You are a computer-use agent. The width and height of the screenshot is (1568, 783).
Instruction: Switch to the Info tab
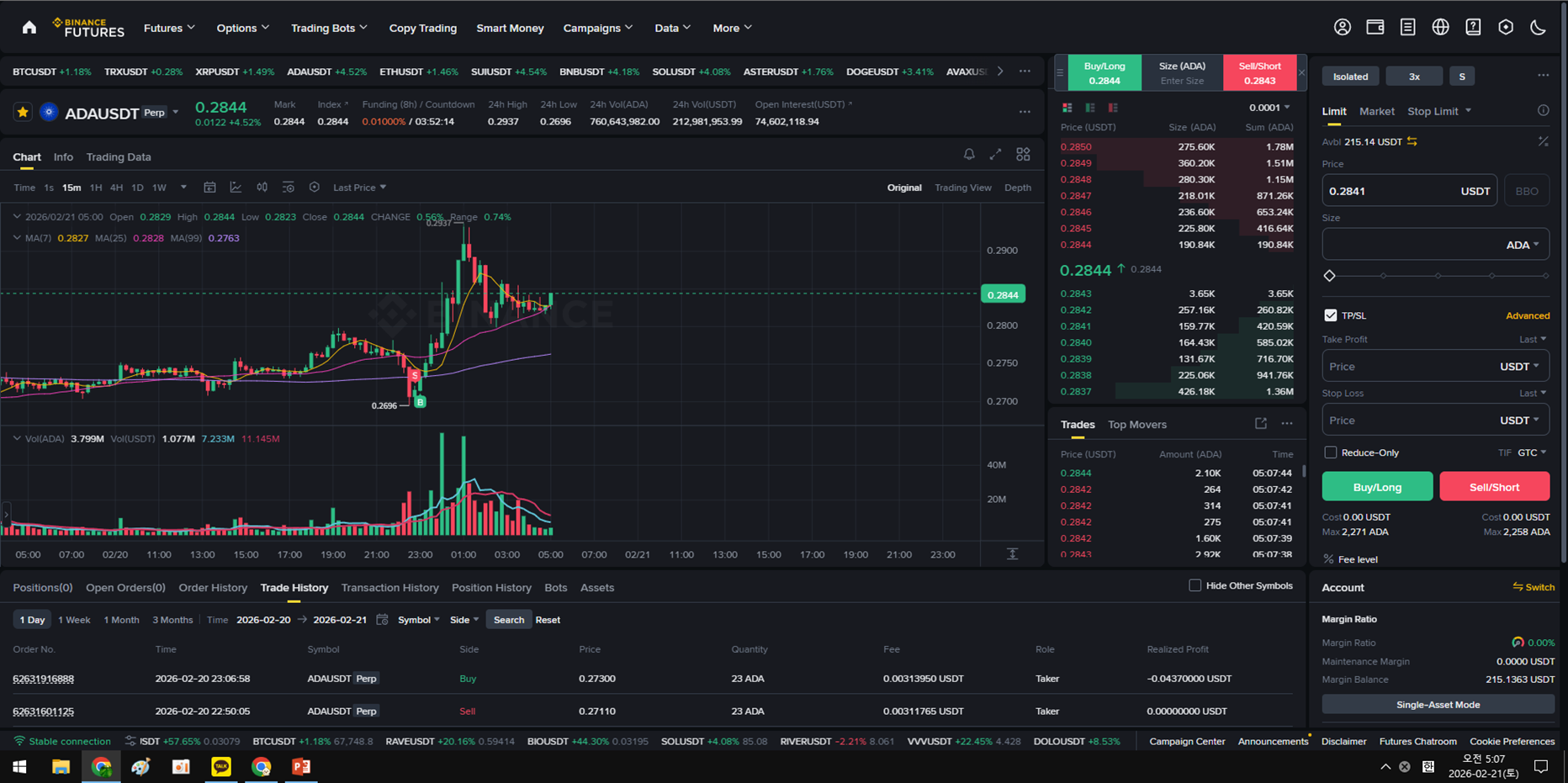(x=63, y=156)
